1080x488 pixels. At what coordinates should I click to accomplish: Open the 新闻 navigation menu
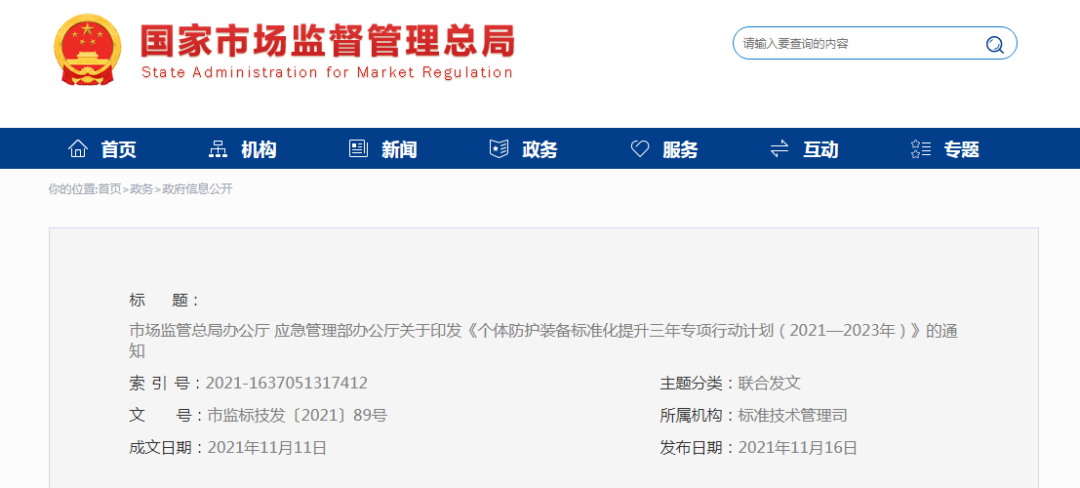click(x=399, y=149)
